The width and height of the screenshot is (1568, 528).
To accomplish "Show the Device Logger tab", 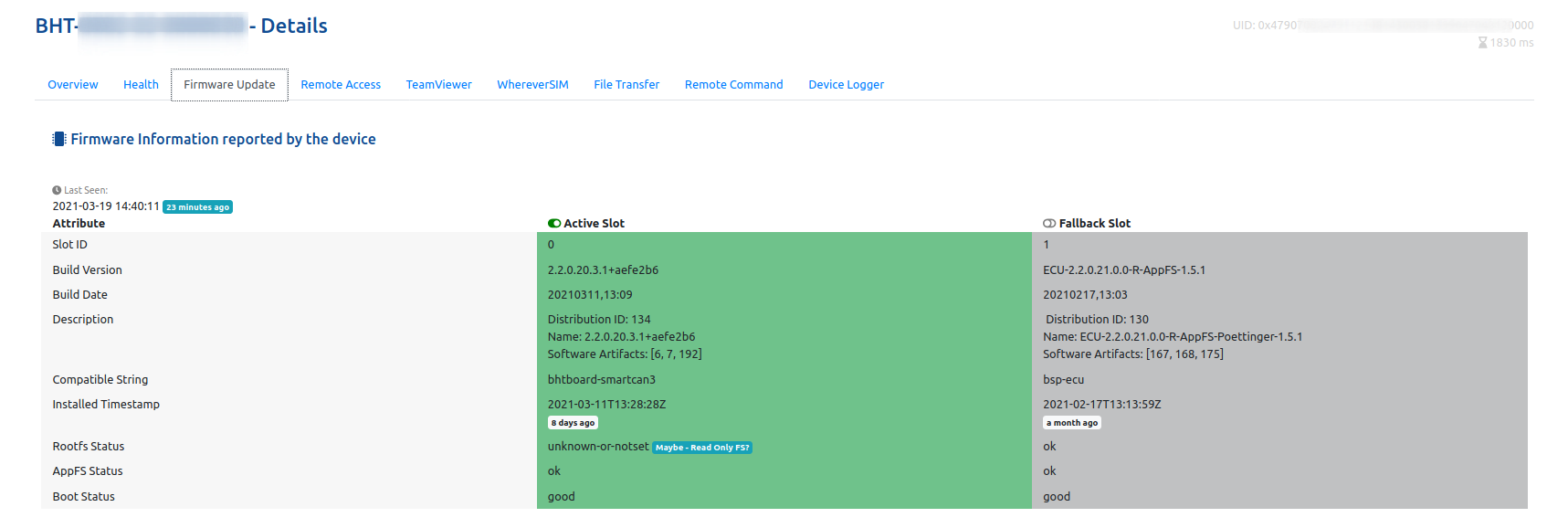I will 846,85.
